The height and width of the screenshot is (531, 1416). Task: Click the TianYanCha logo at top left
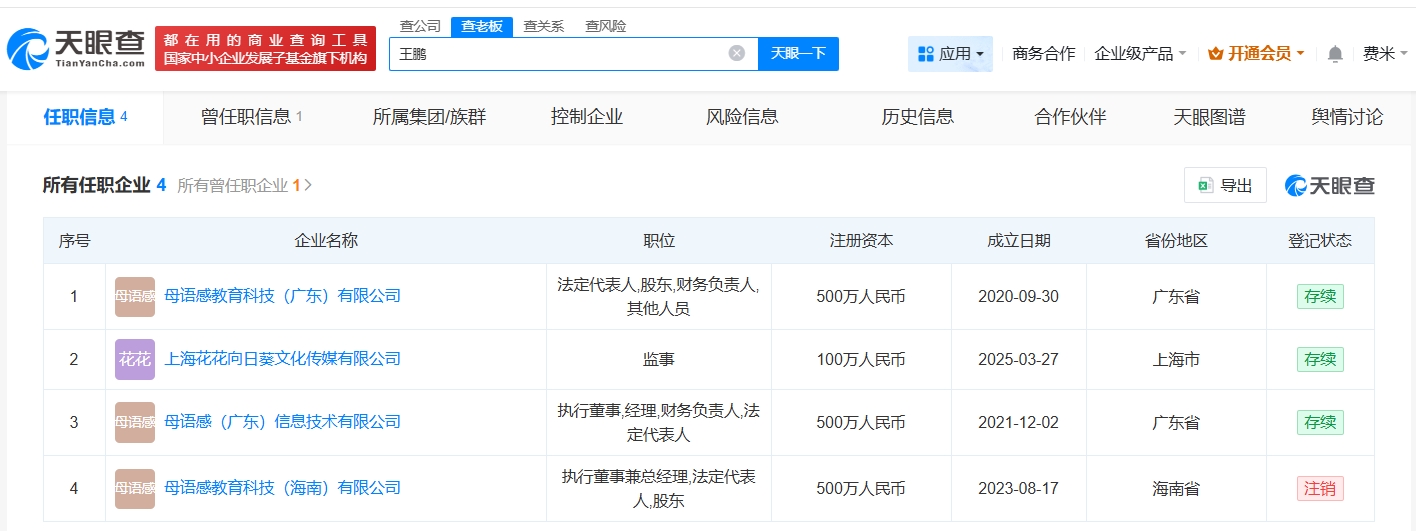(x=76, y=47)
